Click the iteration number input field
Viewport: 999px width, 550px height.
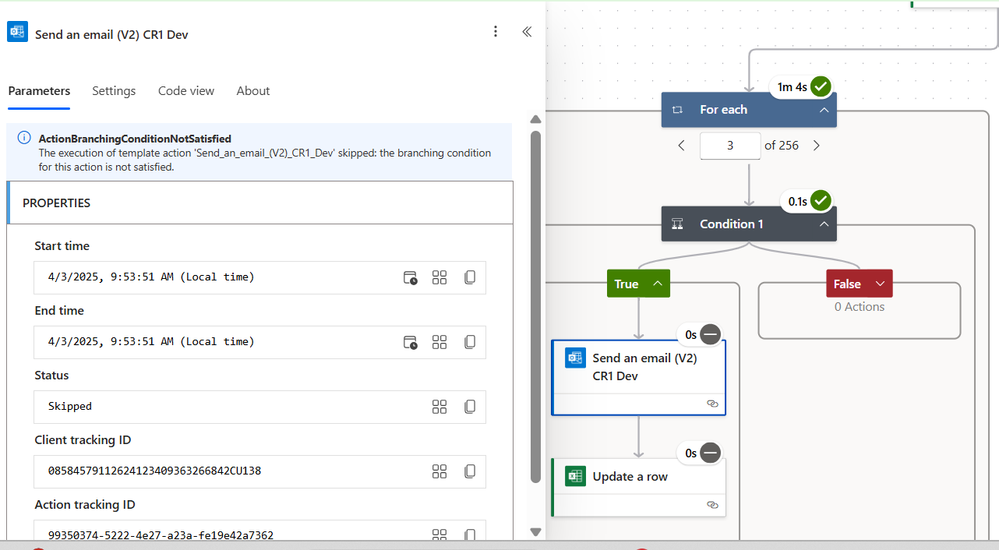(730, 145)
